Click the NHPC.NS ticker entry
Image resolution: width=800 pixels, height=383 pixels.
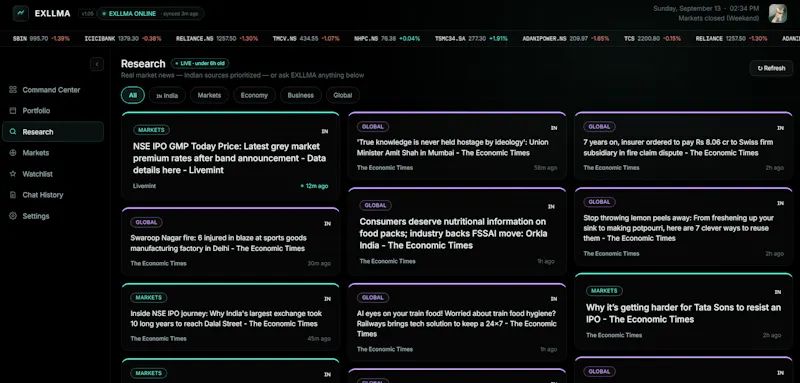pos(387,39)
